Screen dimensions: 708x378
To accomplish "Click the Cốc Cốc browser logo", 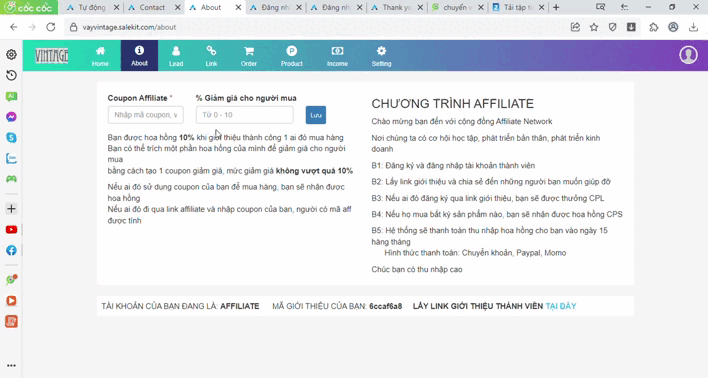I will (x=28, y=7).
